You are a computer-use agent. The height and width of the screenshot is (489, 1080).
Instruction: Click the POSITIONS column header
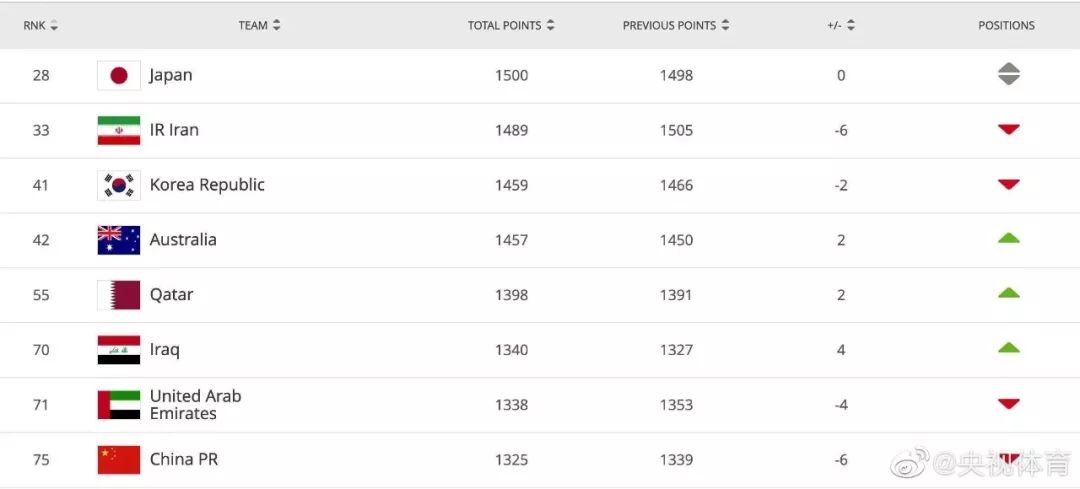(x=1006, y=26)
